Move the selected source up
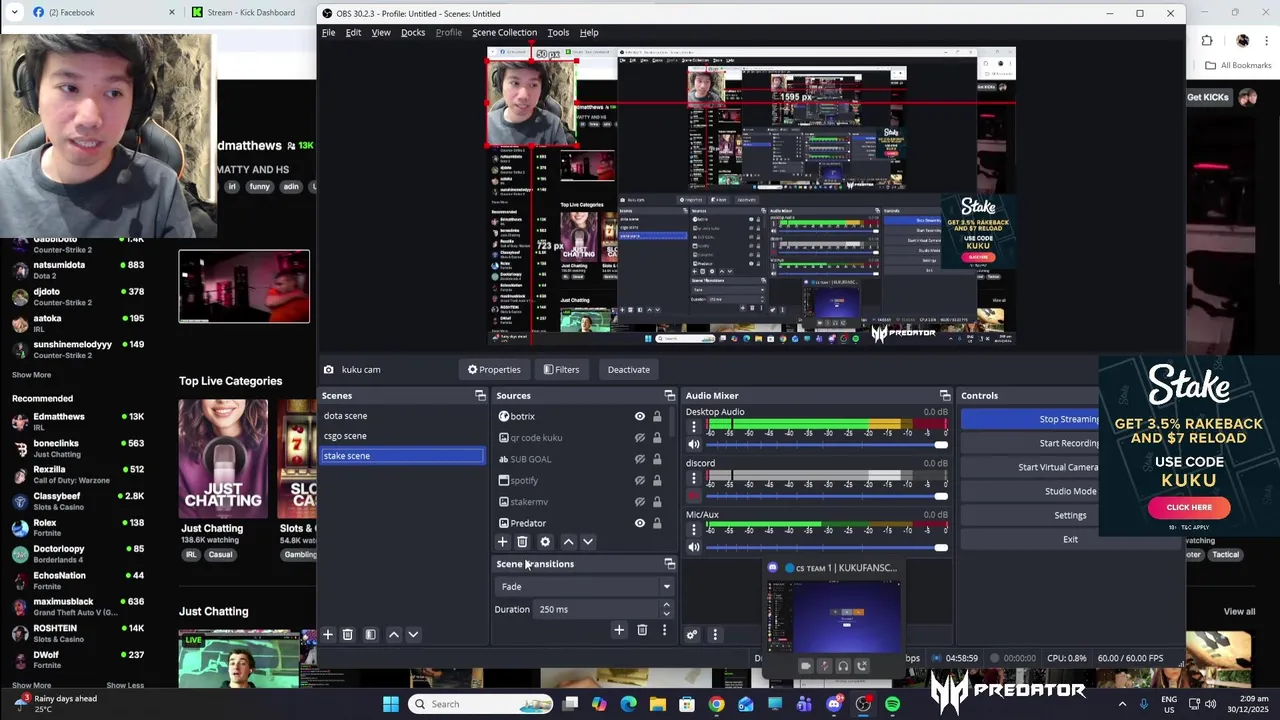This screenshot has height=720, width=1280. 568,542
